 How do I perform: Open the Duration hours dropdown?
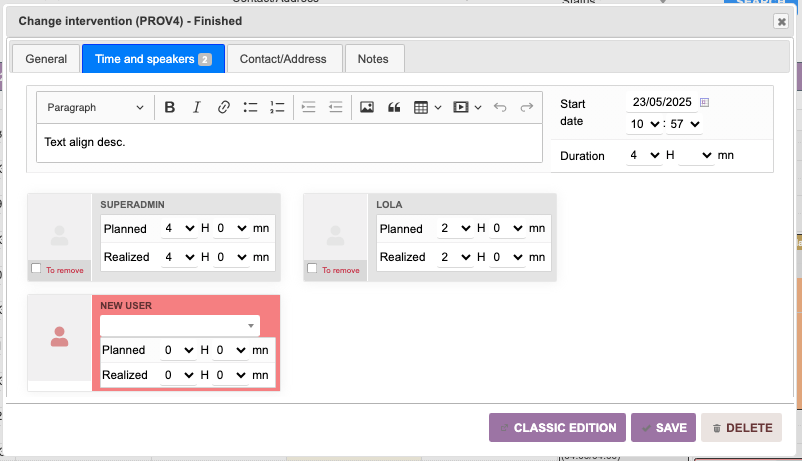tap(644, 156)
